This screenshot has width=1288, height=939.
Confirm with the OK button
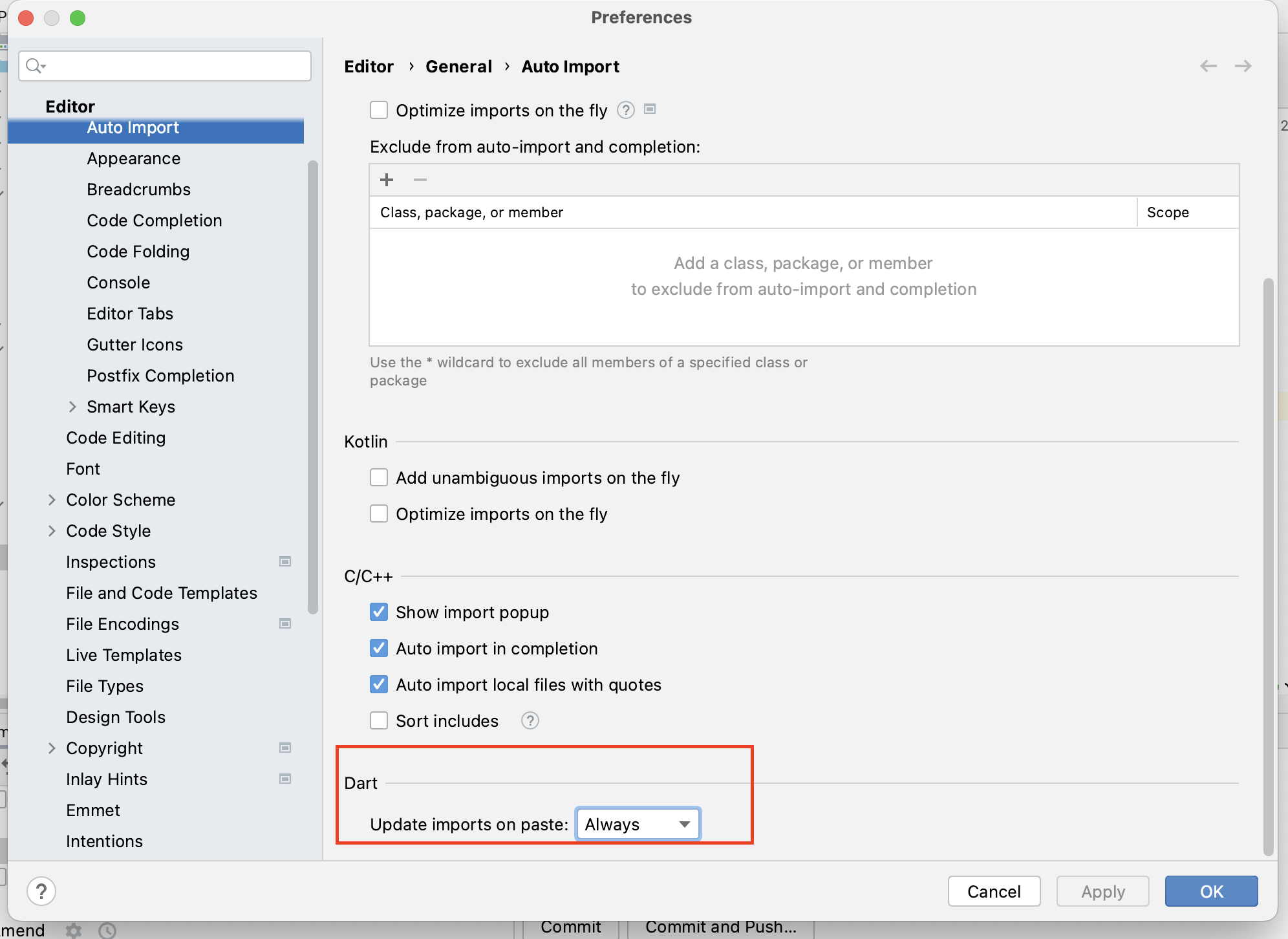tap(1210, 891)
